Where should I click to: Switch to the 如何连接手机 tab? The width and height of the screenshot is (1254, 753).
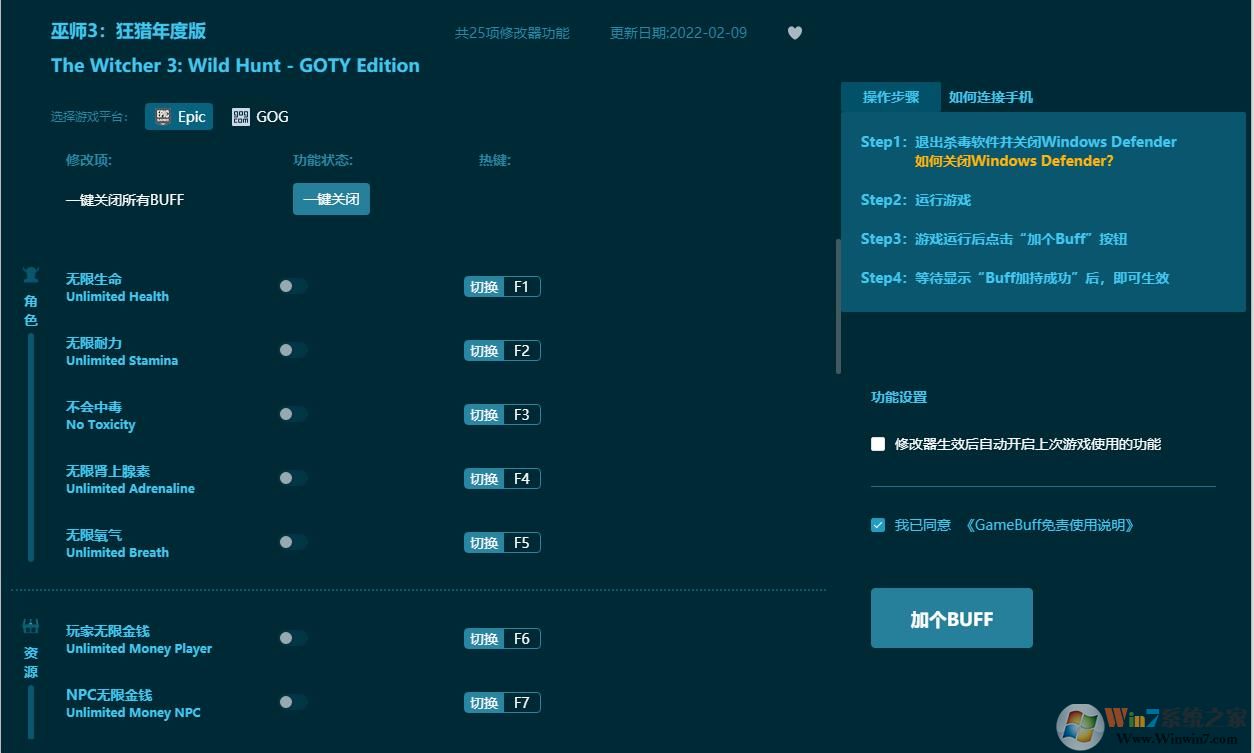[x=989, y=97]
